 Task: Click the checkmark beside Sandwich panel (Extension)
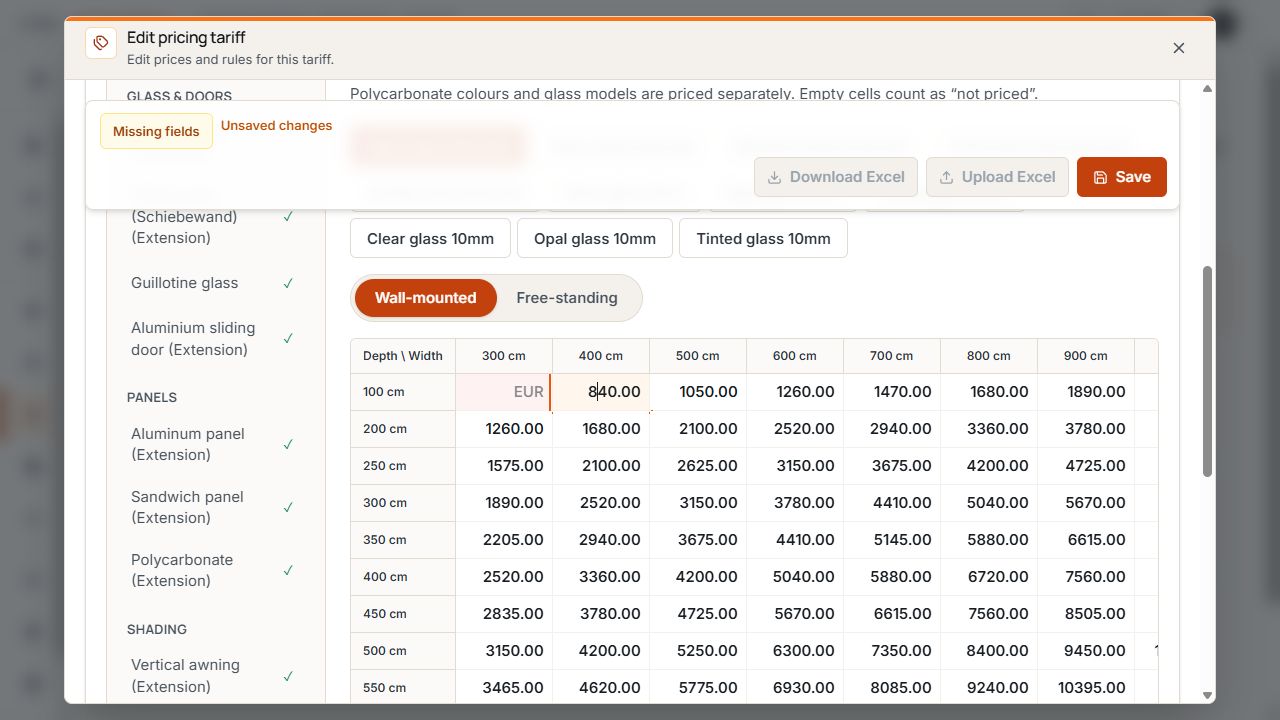click(x=288, y=507)
